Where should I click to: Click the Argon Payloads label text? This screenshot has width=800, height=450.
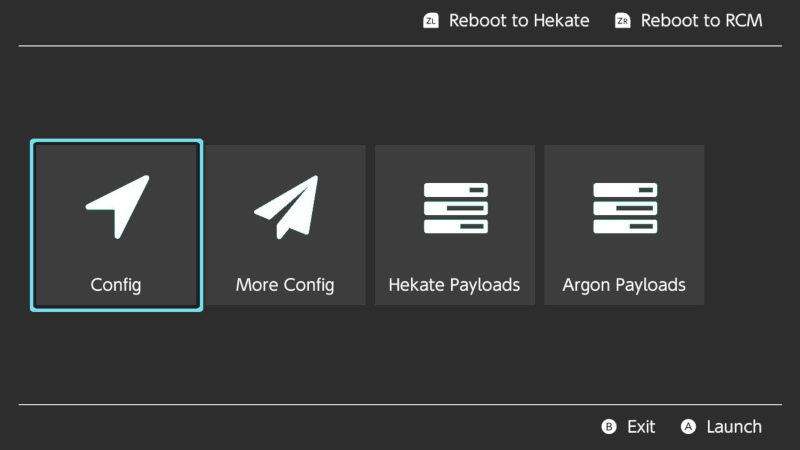624,285
